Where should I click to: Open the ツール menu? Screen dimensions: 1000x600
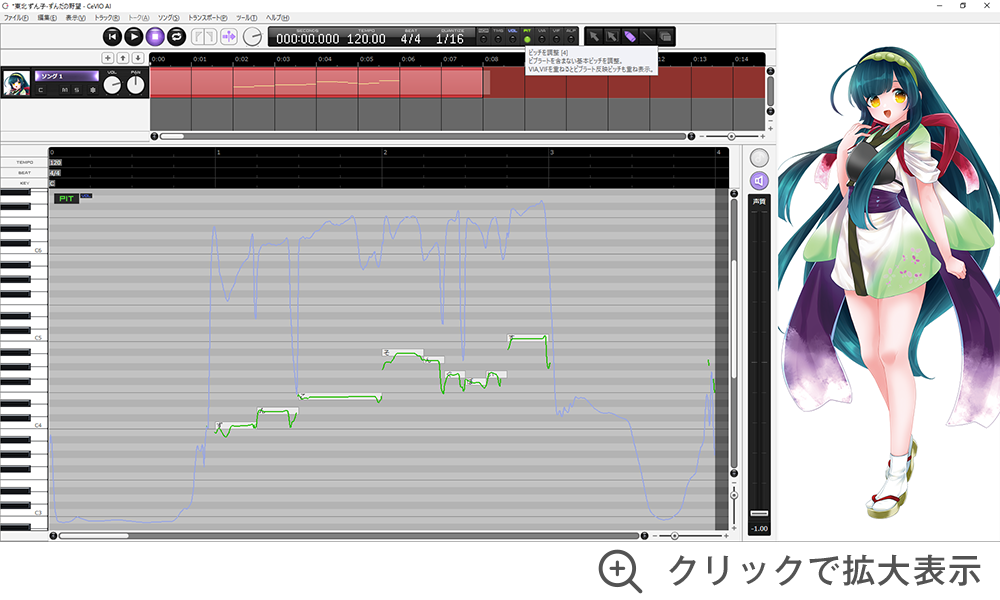point(246,18)
